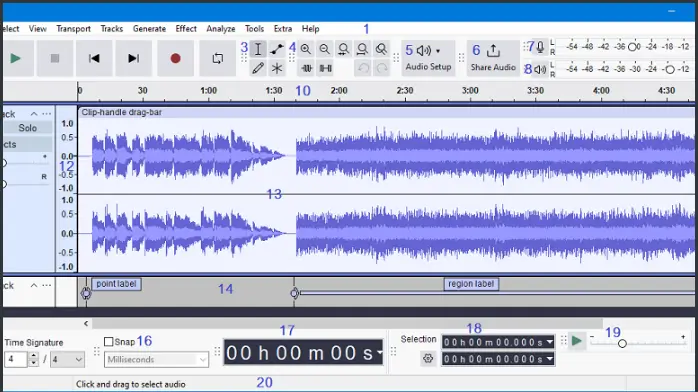The width and height of the screenshot is (698, 392).
Task: Skip to end of track
Action: (133, 58)
